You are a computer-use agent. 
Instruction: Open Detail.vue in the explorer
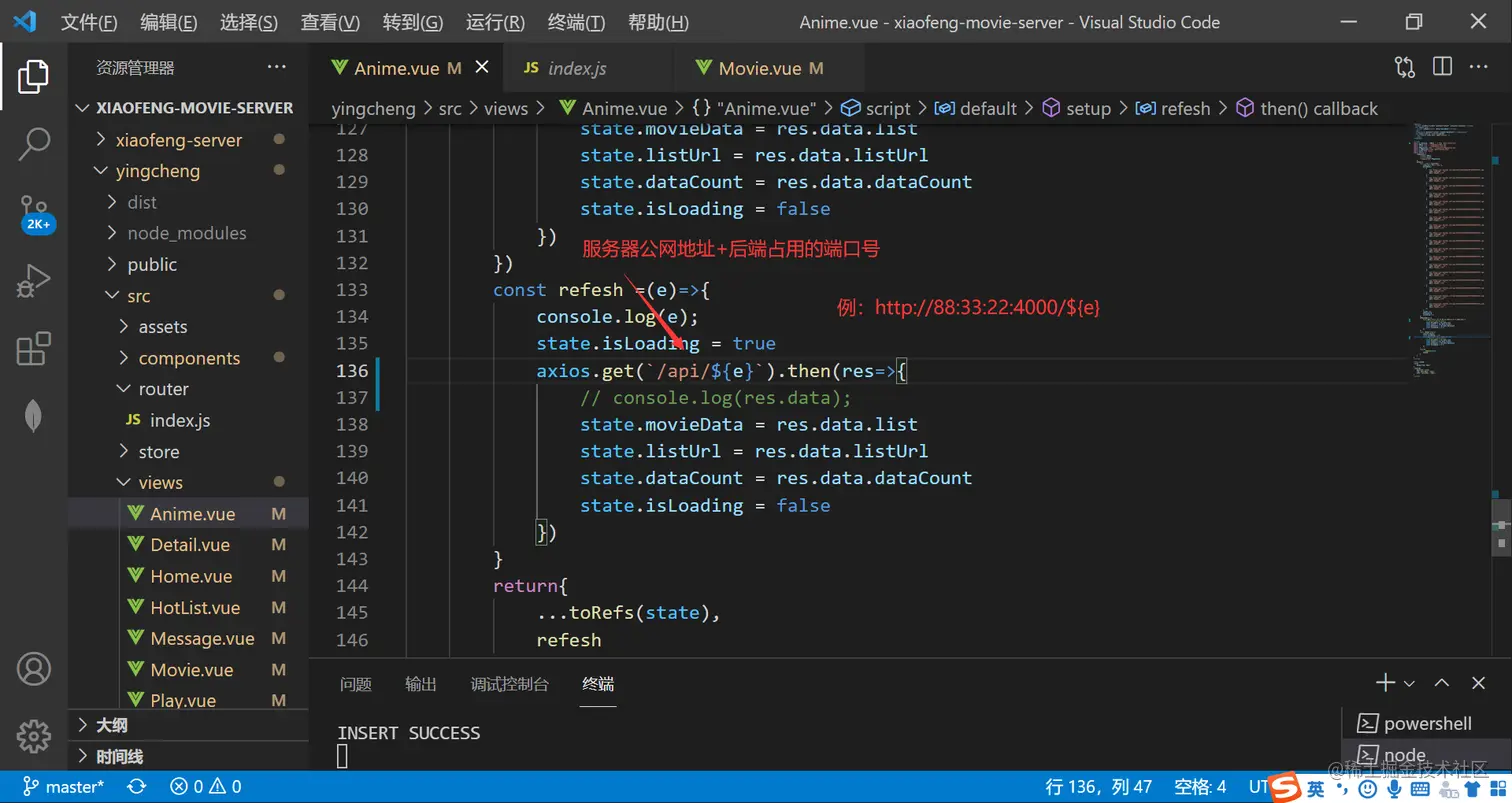188,545
